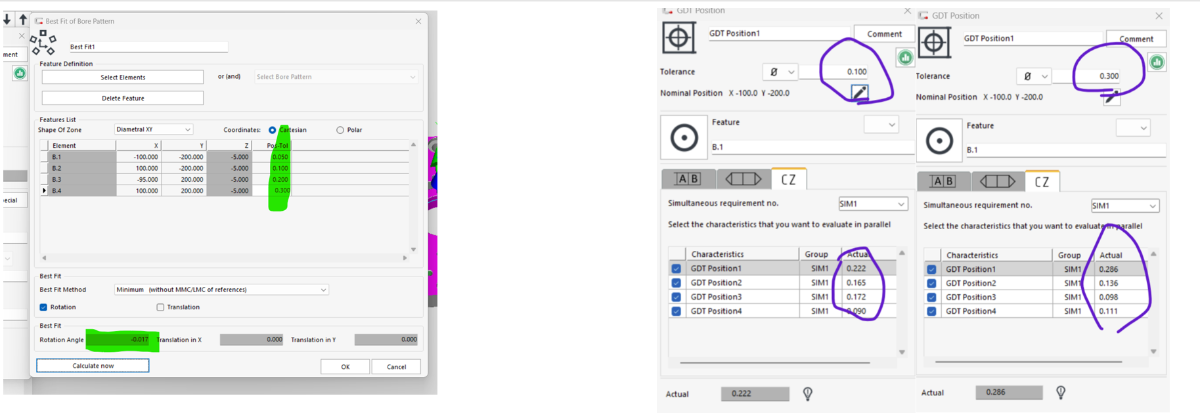The image size is (1200, 415).
Task: Open diameter symbol dropdown in left GDT window
Action: [781, 72]
